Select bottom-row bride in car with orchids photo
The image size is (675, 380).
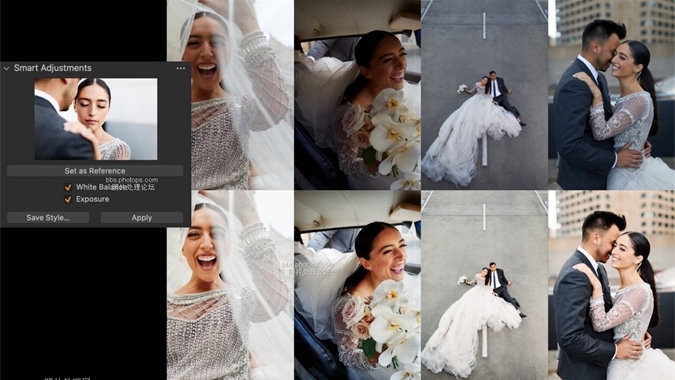pos(357,285)
